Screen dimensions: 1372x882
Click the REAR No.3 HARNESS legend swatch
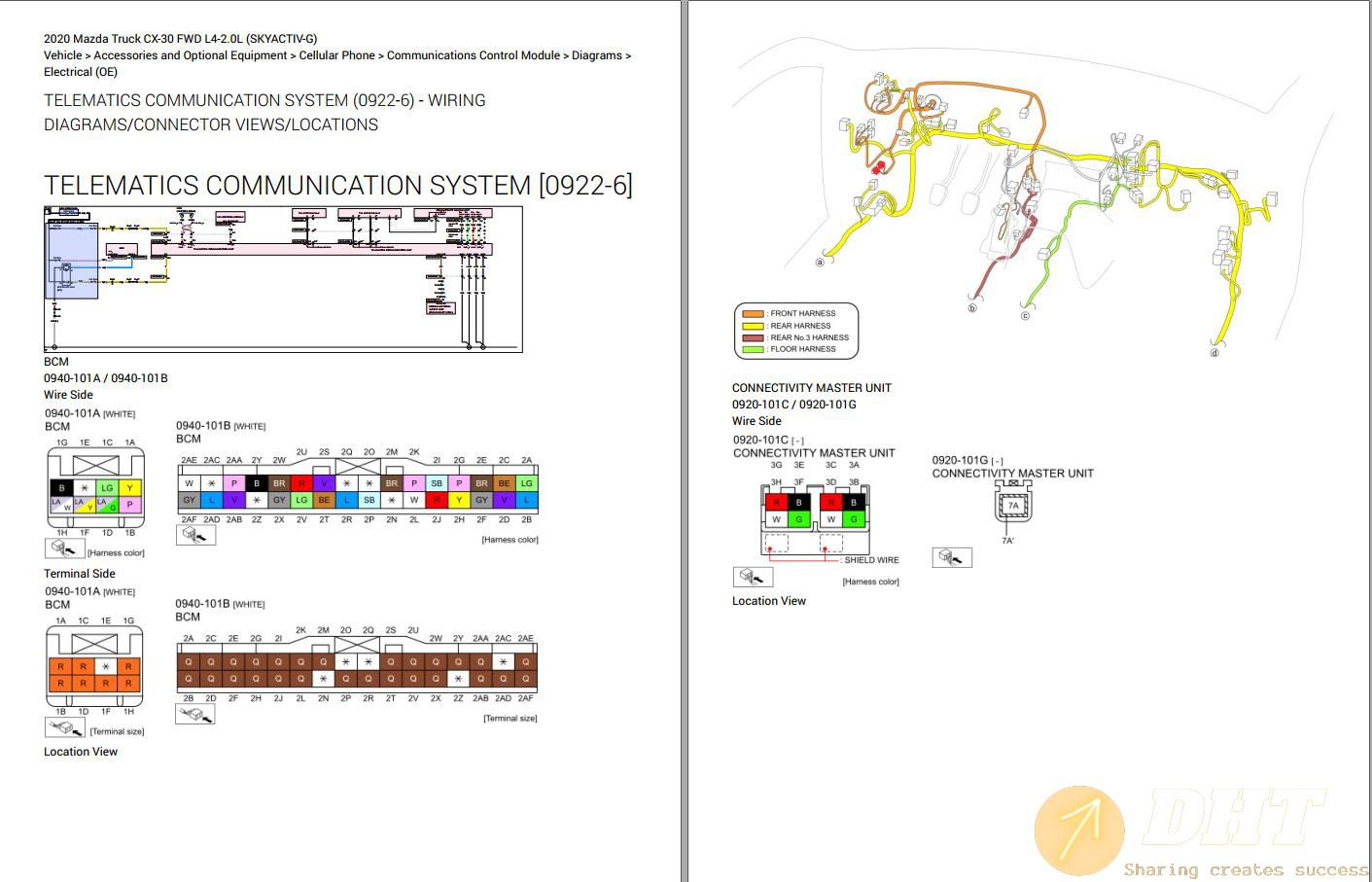click(x=753, y=337)
